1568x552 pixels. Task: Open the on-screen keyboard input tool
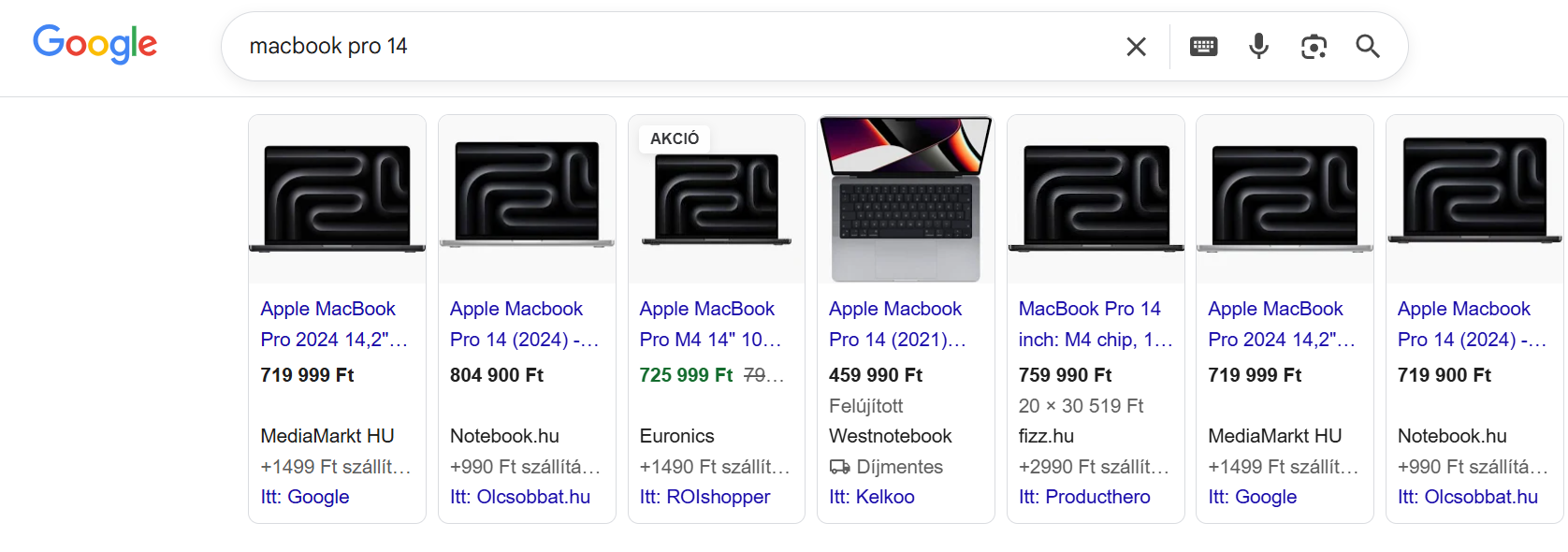coord(1203,47)
